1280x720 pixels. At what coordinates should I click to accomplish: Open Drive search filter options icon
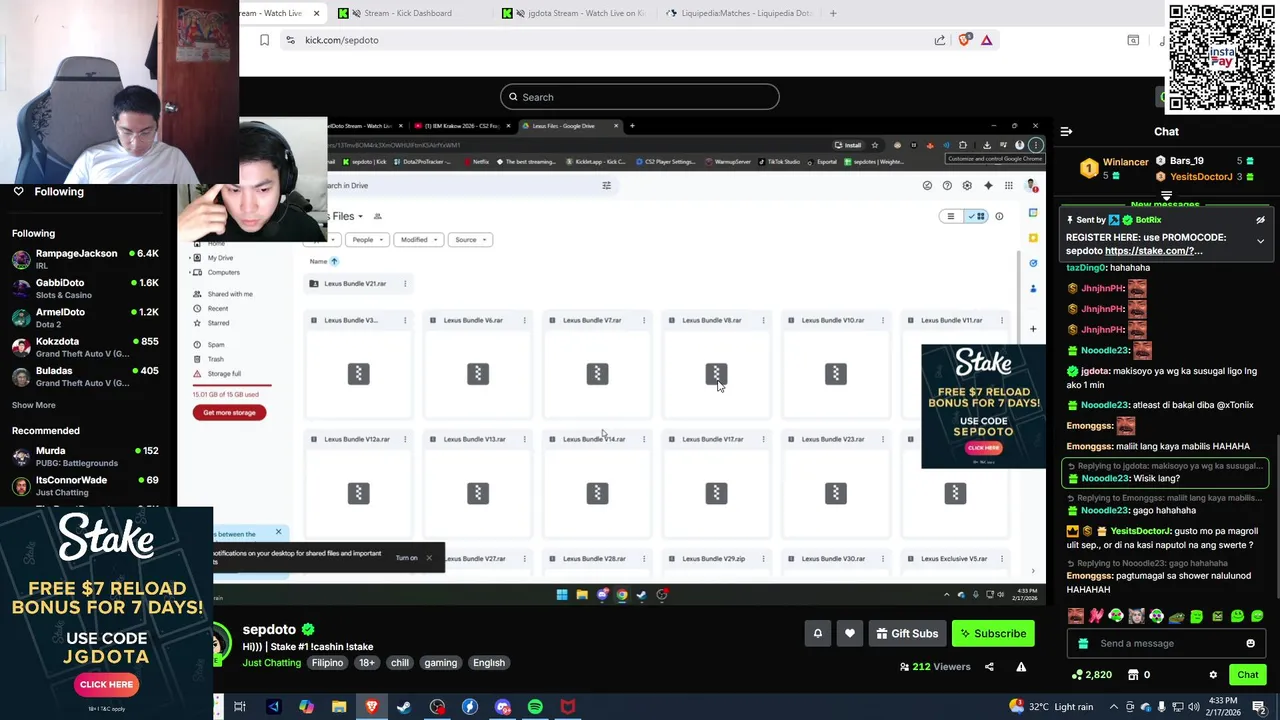click(x=606, y=185)
